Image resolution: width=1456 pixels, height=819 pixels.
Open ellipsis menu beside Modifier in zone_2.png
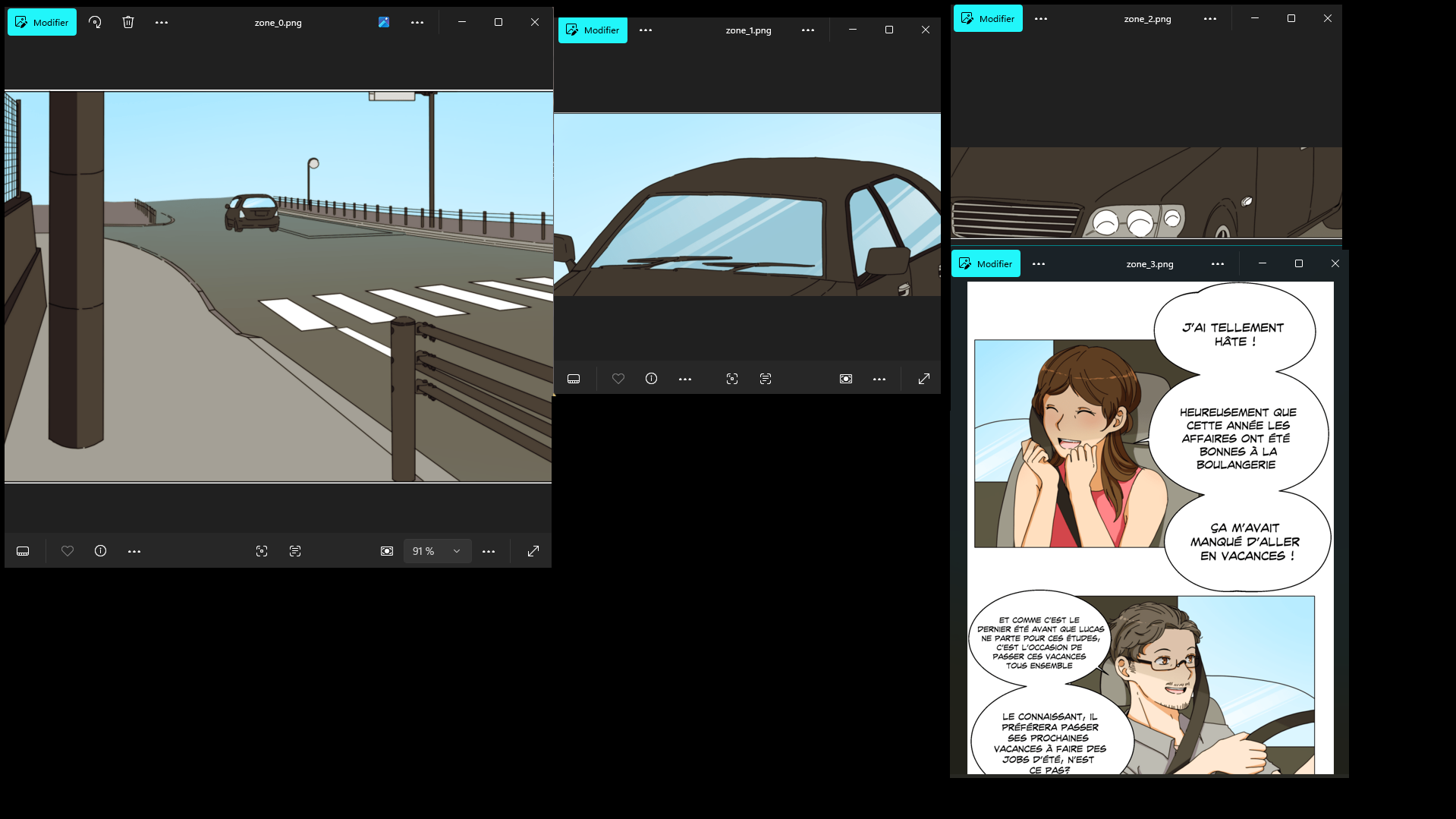pyautogui.click(x=1041, y=19)
